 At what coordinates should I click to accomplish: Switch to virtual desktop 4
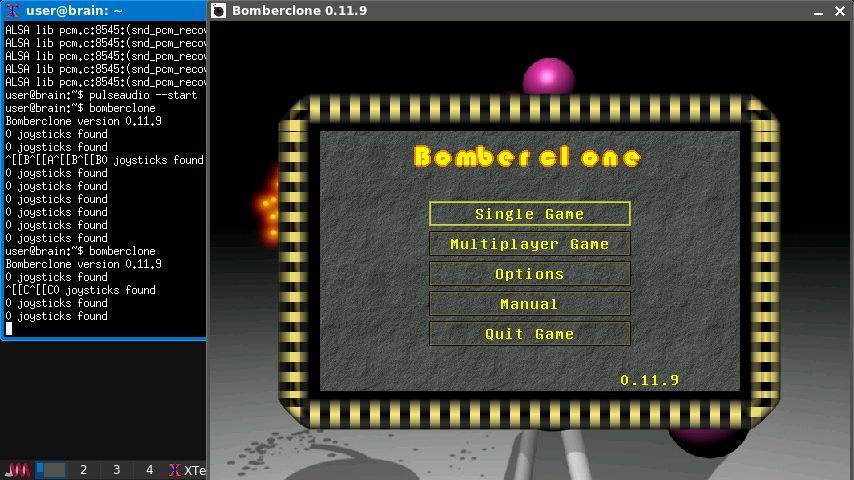point(150,469)
